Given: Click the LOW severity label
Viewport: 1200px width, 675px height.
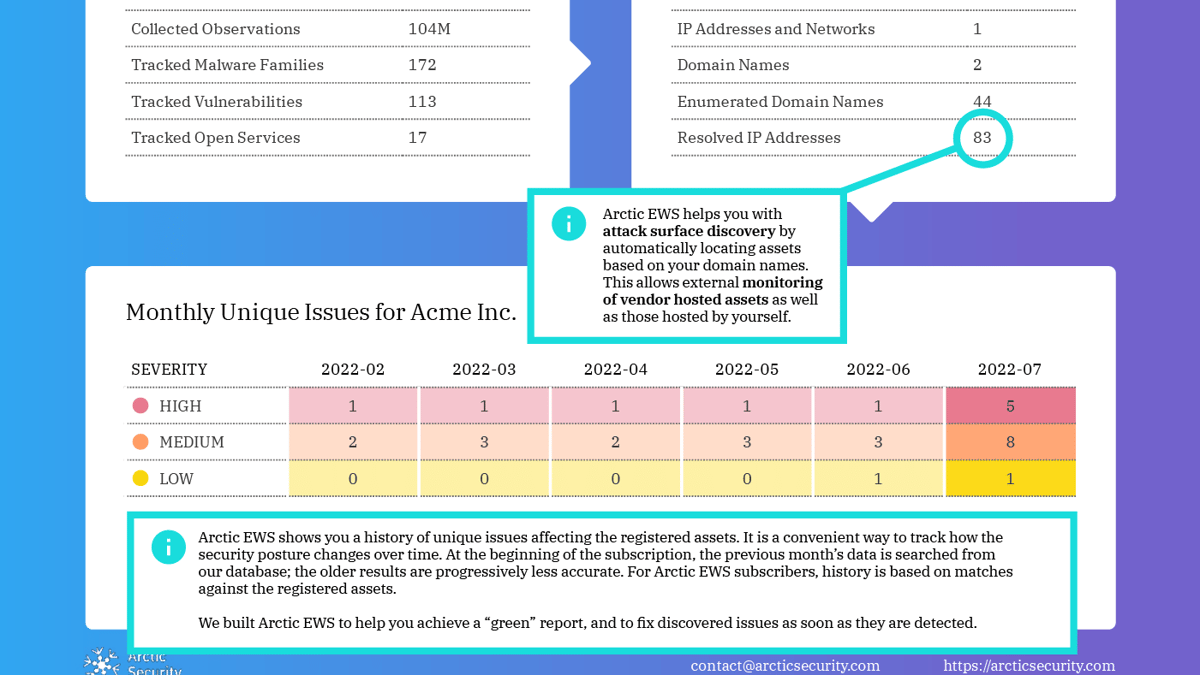Looking at the screenshot, I should click(x=176, y=479).
